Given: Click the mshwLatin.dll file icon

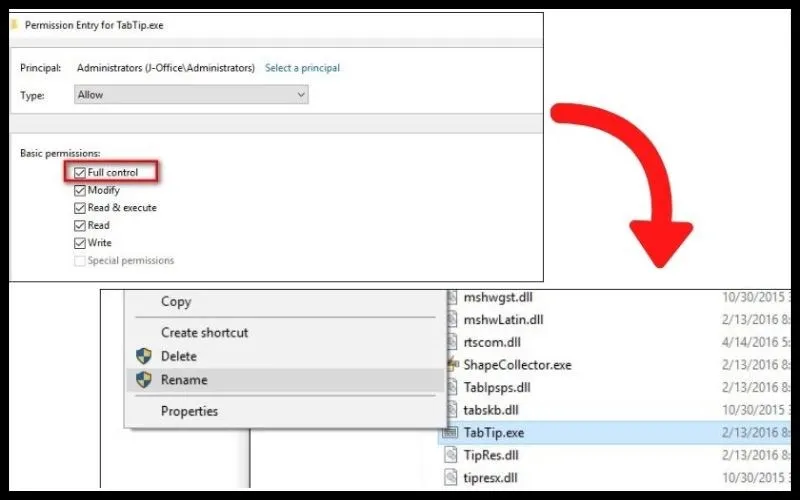Looking at the screenshot, I should (451, 320).
